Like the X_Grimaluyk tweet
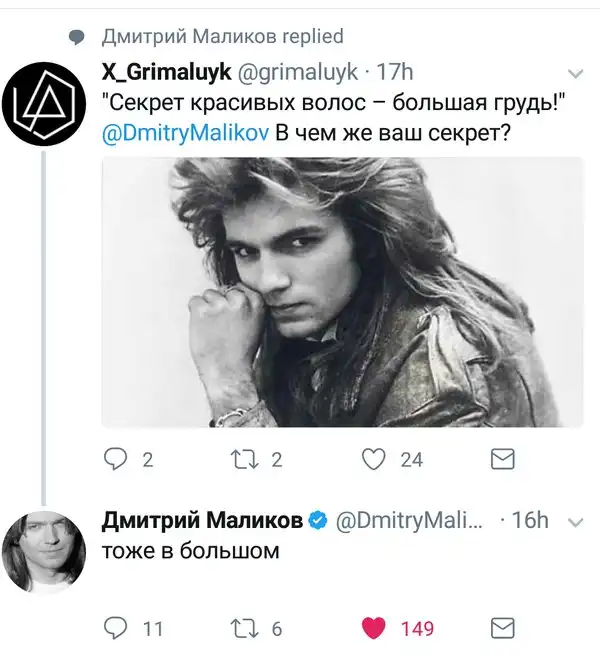This screenshot has width=600, height=657. click(x=374, y=459)
